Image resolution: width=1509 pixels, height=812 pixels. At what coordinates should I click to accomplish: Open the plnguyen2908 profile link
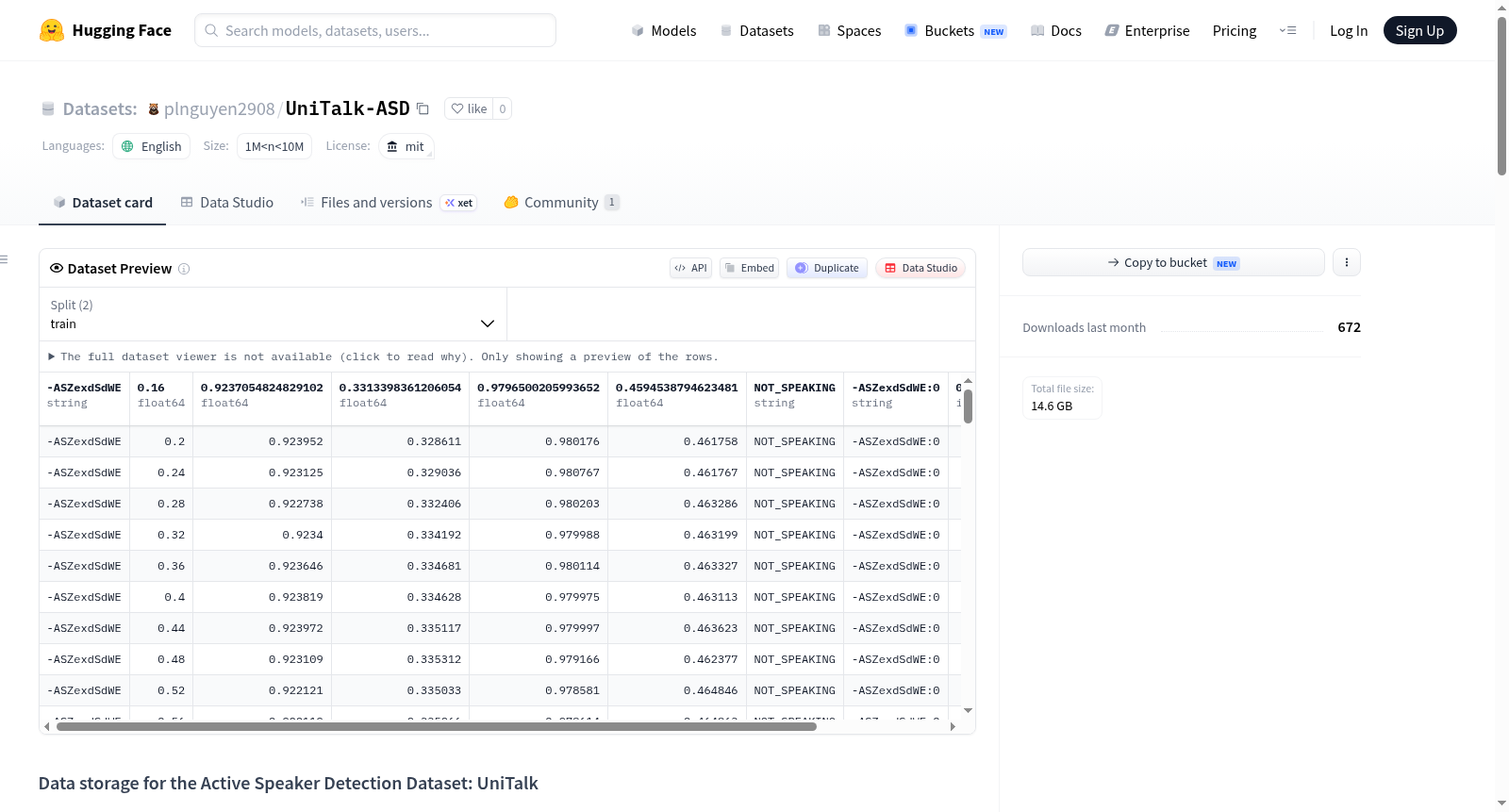220,108
